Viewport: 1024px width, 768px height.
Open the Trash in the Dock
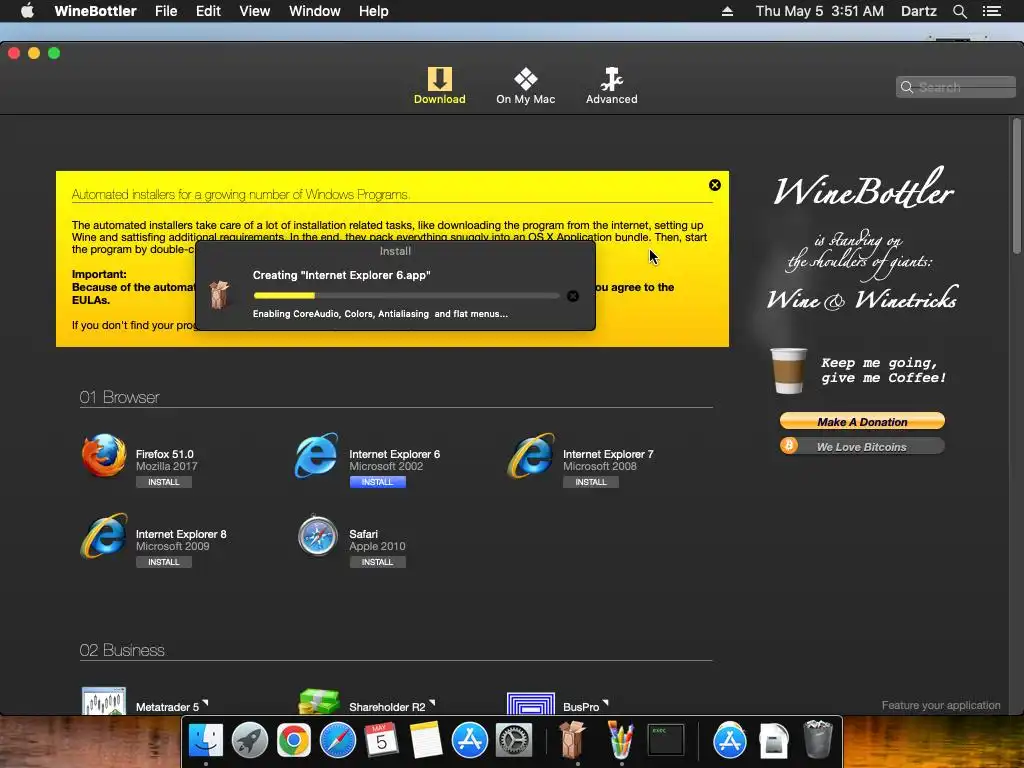click(818, 739)
